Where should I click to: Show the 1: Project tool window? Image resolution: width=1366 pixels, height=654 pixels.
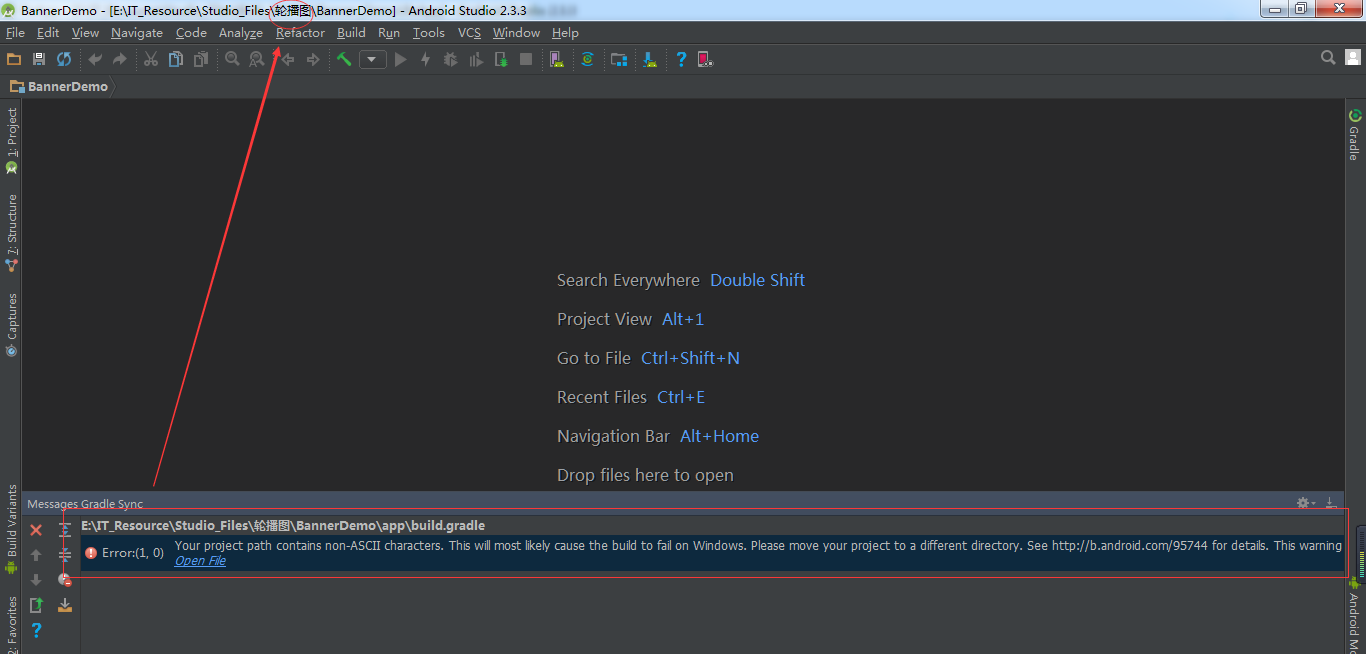(x=12, y=140)
